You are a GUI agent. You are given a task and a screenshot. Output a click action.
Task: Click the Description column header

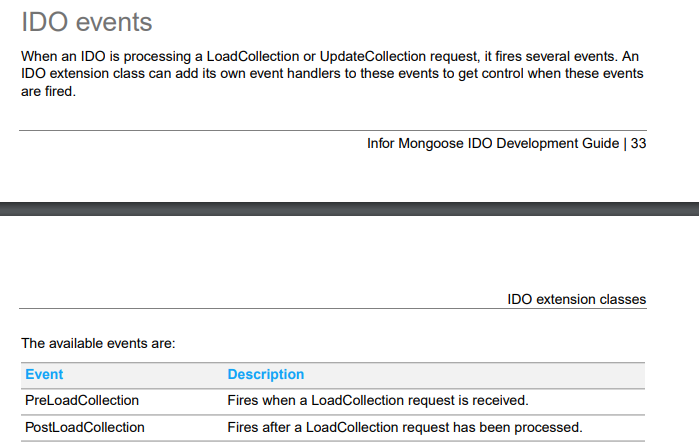click(266, 374)
